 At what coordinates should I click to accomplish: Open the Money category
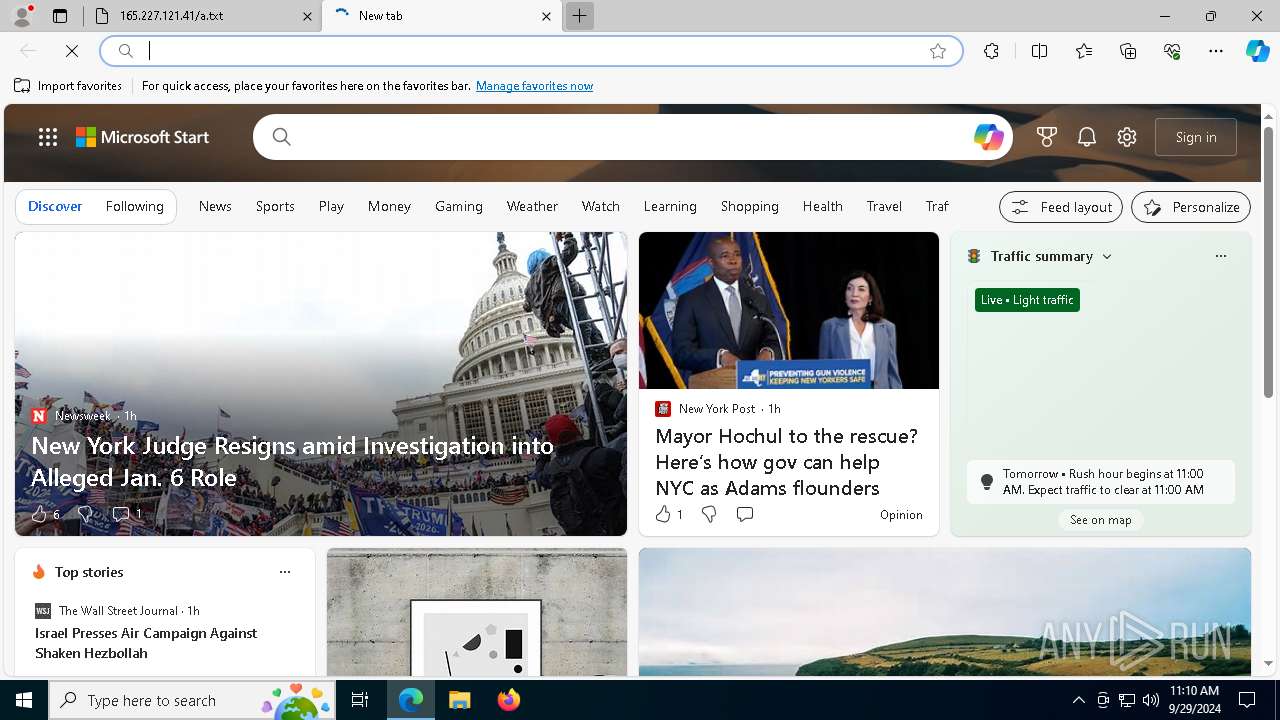[389, 206]
